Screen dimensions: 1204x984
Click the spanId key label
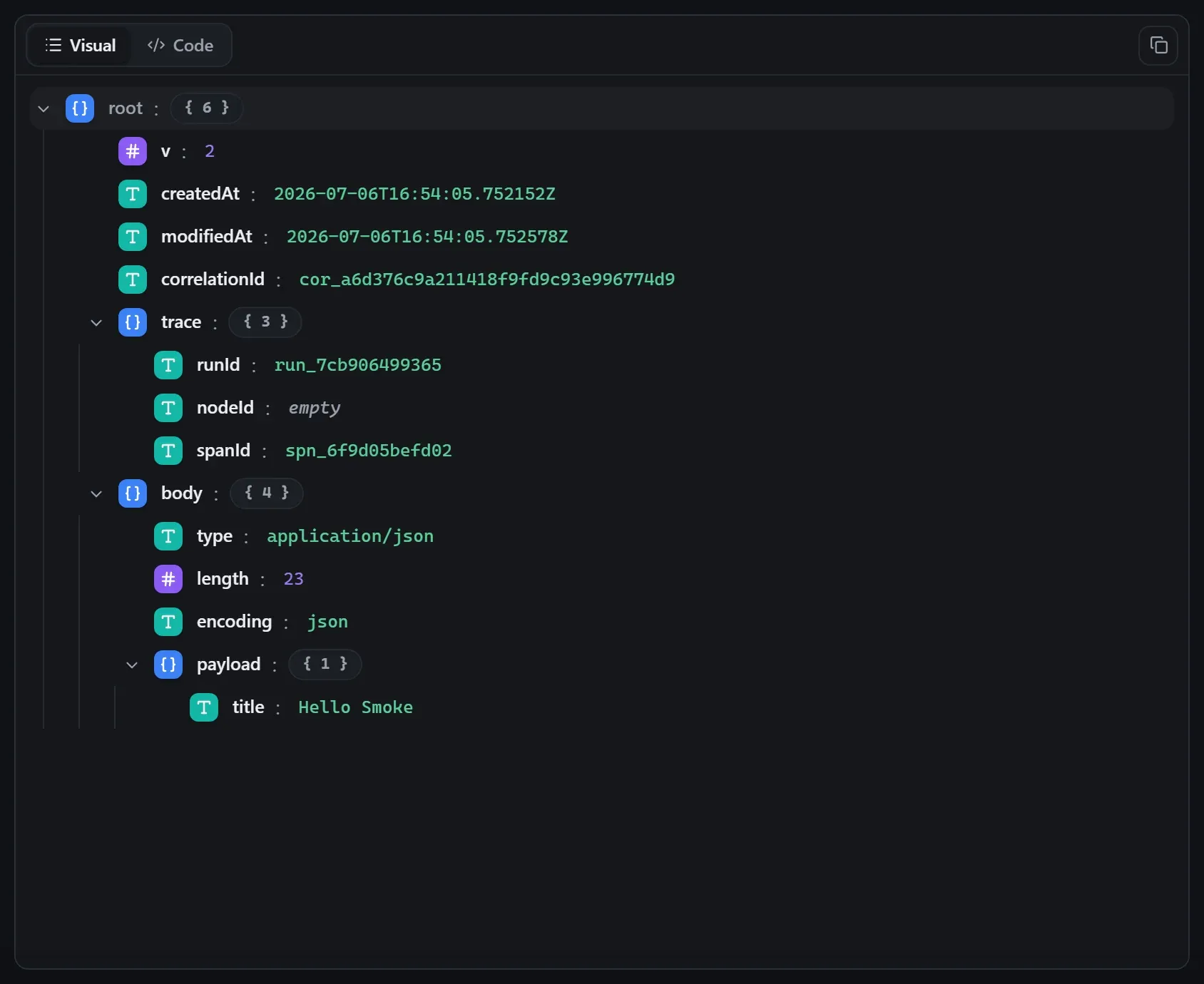[223, 451]
